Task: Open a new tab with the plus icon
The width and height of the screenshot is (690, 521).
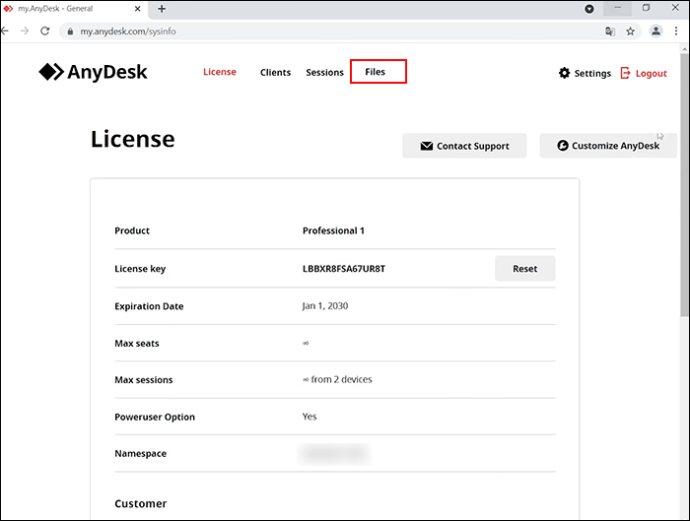Action: [161, 9]
